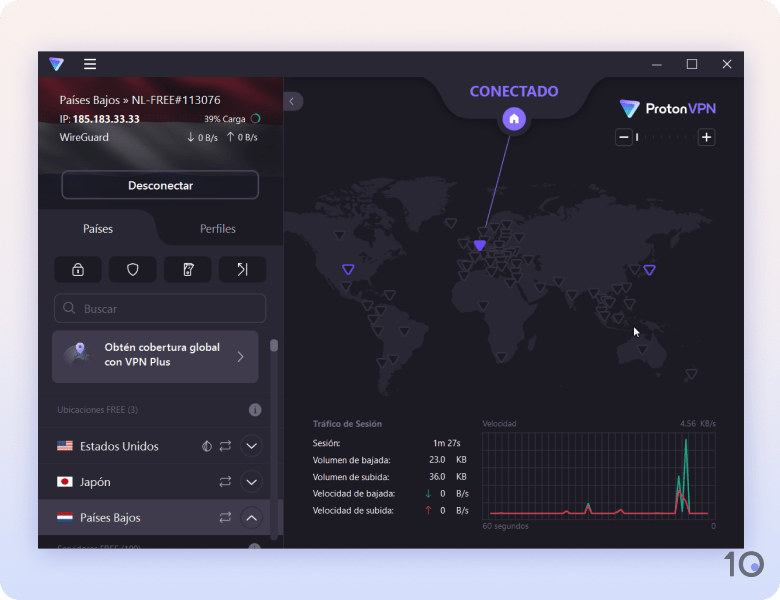Click the Países Bajos » NL-FREE#113076 text
The height and width of the screenshot is (600, 780).
[x=140, y=100]
